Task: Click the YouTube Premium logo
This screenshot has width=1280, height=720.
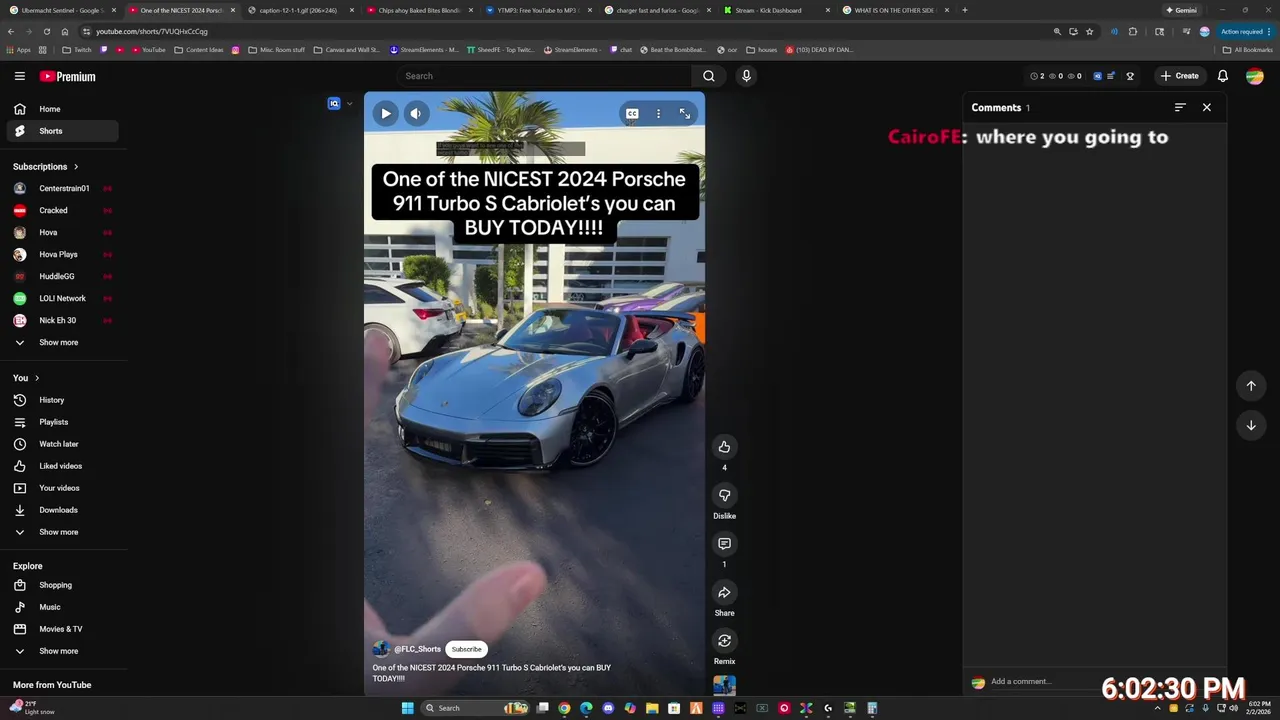Action: tap(68, 76)
